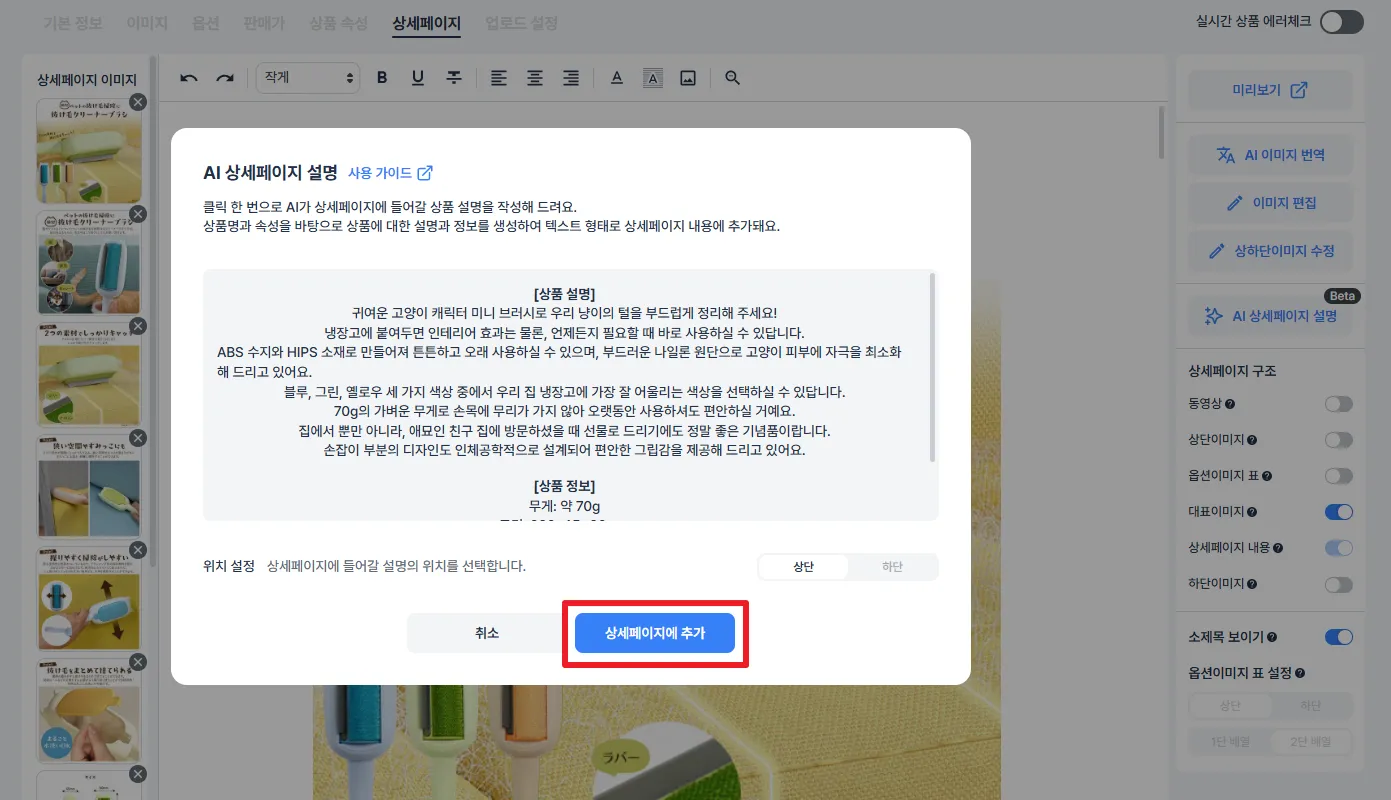
Task: Remove the fifth detail page image
Action: pyautogui.click(x=138, y=550)
